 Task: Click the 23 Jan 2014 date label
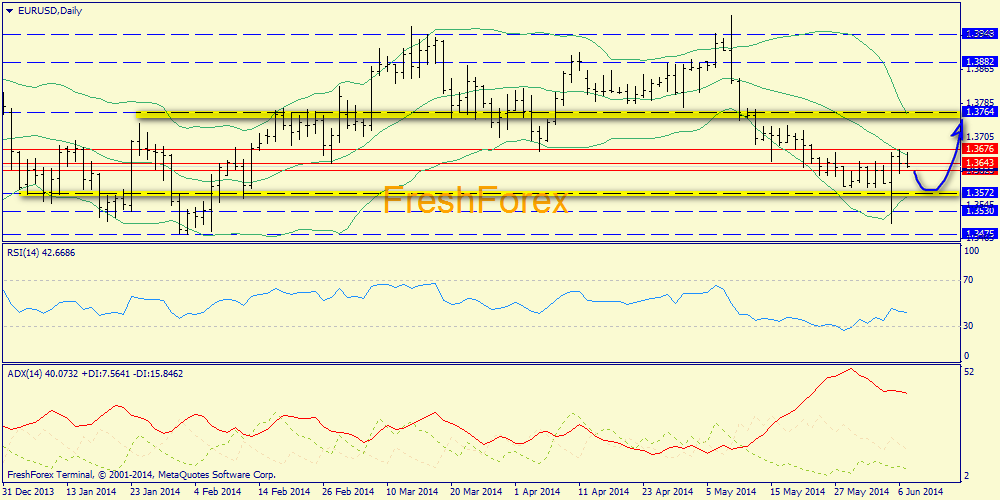[156, 492]
